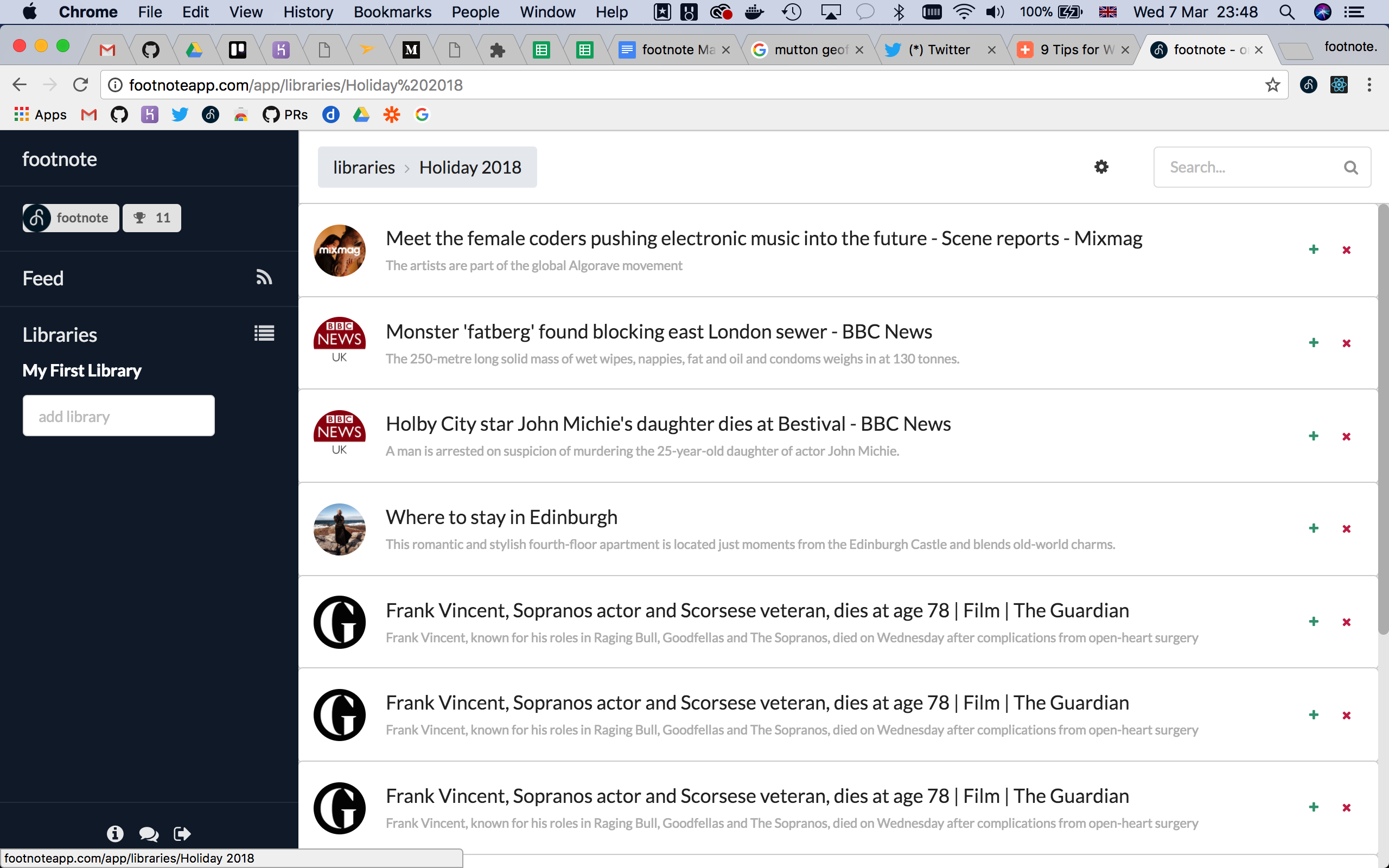The width and height of the screenshot is (1389, 868).
Task: Click the Holiday 2018 breadcrumb
Action: 470,167
